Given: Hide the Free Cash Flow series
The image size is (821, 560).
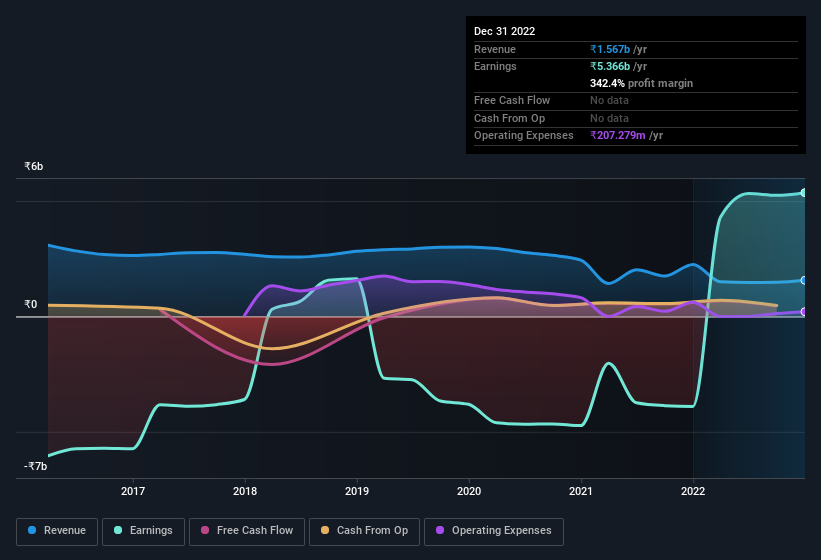Looking at the screenshot, I should [x=247, y=531].
